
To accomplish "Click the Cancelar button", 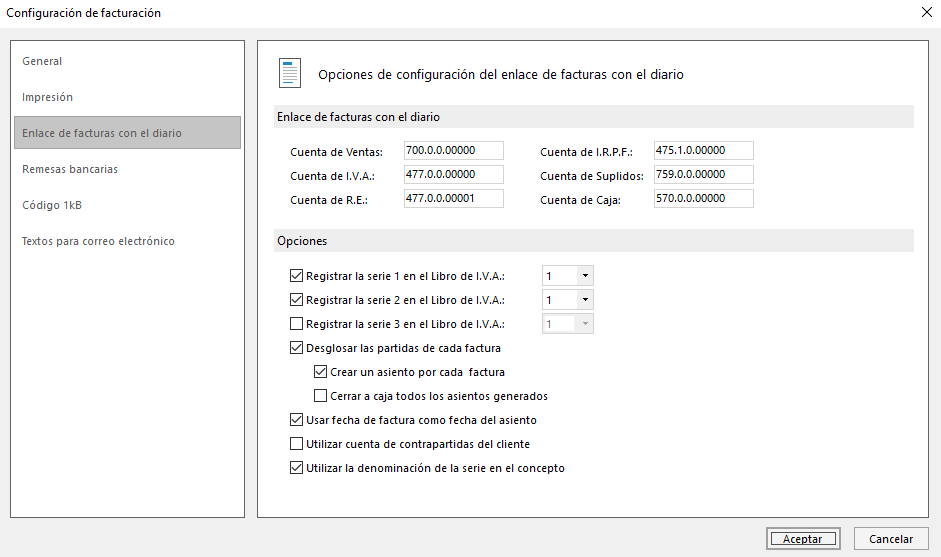I will [891, 539].
